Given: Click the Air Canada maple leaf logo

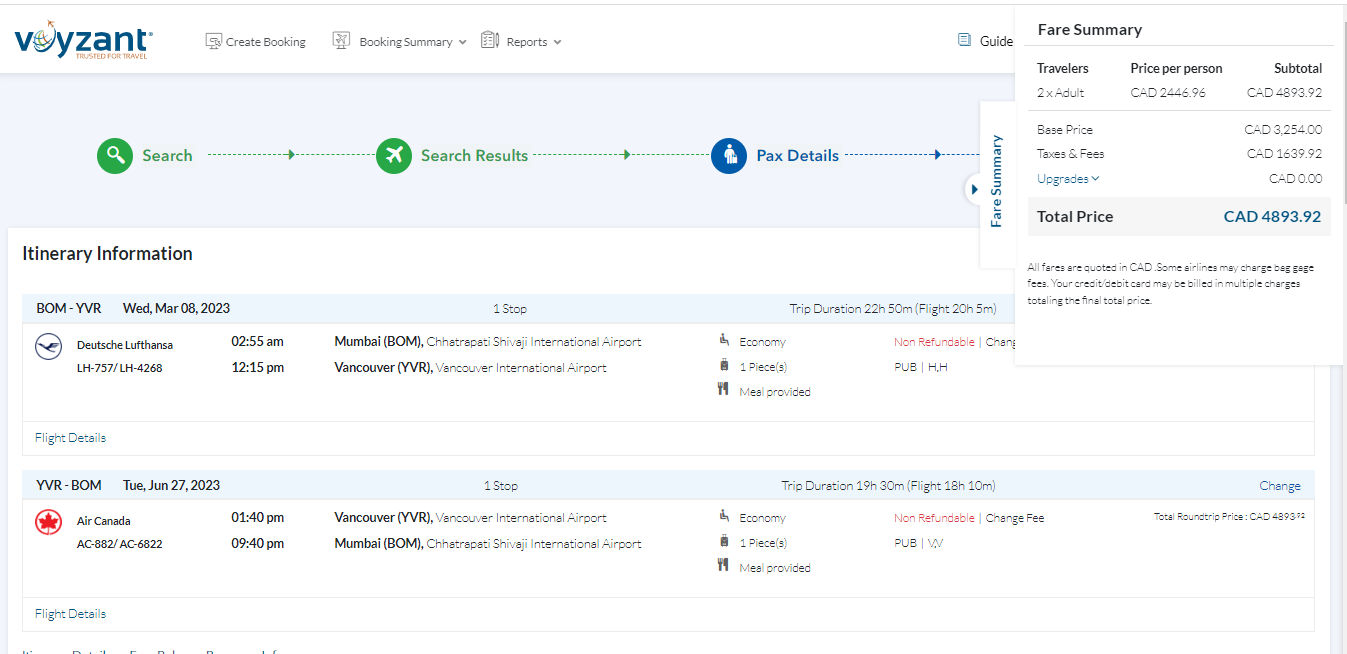Looking at the screenshot, I should 48,523.
